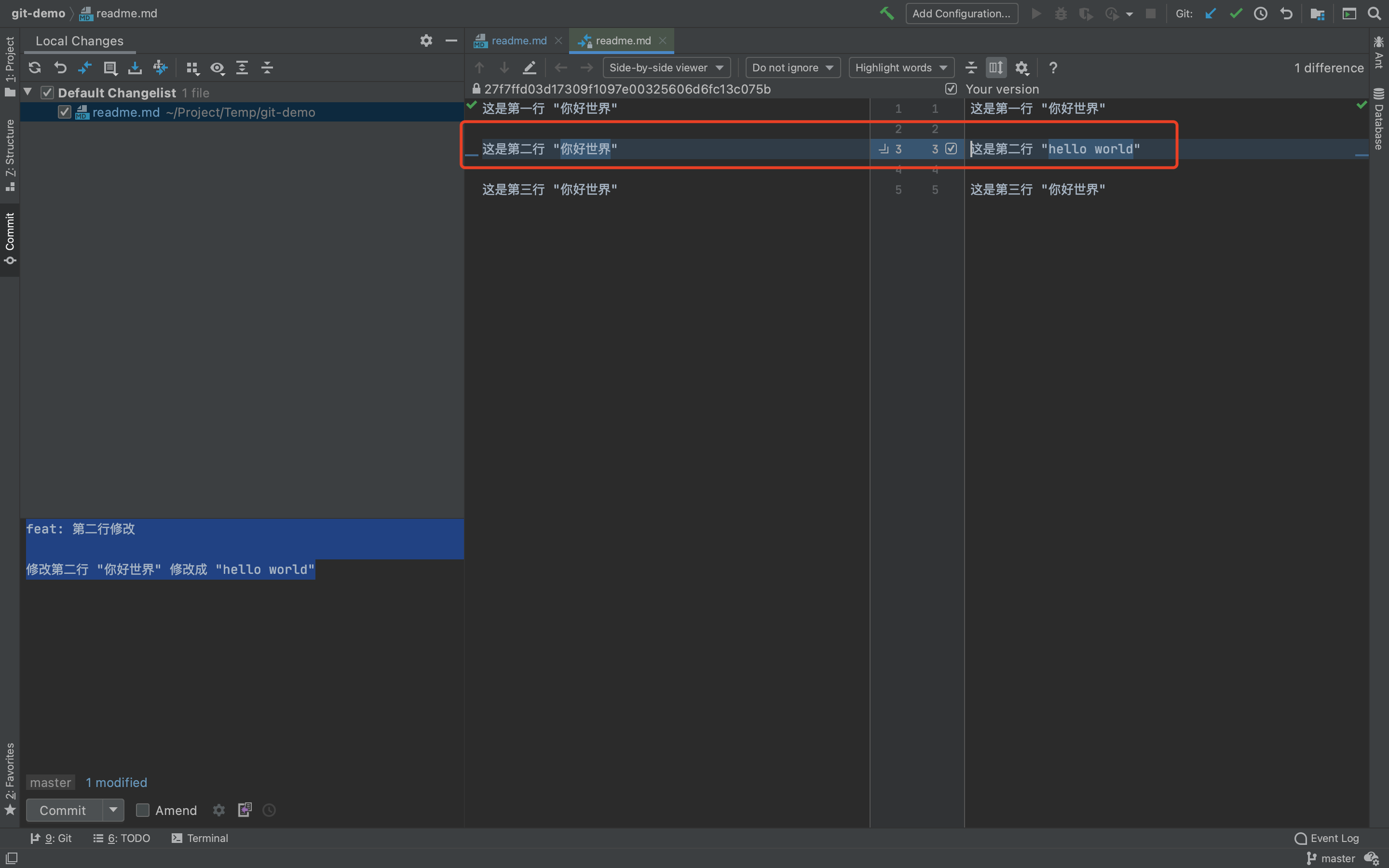The width and height of the screenshot is (1389, 868).
Task: Switch to the first readme.md editor tab
Action: [x=518, y=41]
